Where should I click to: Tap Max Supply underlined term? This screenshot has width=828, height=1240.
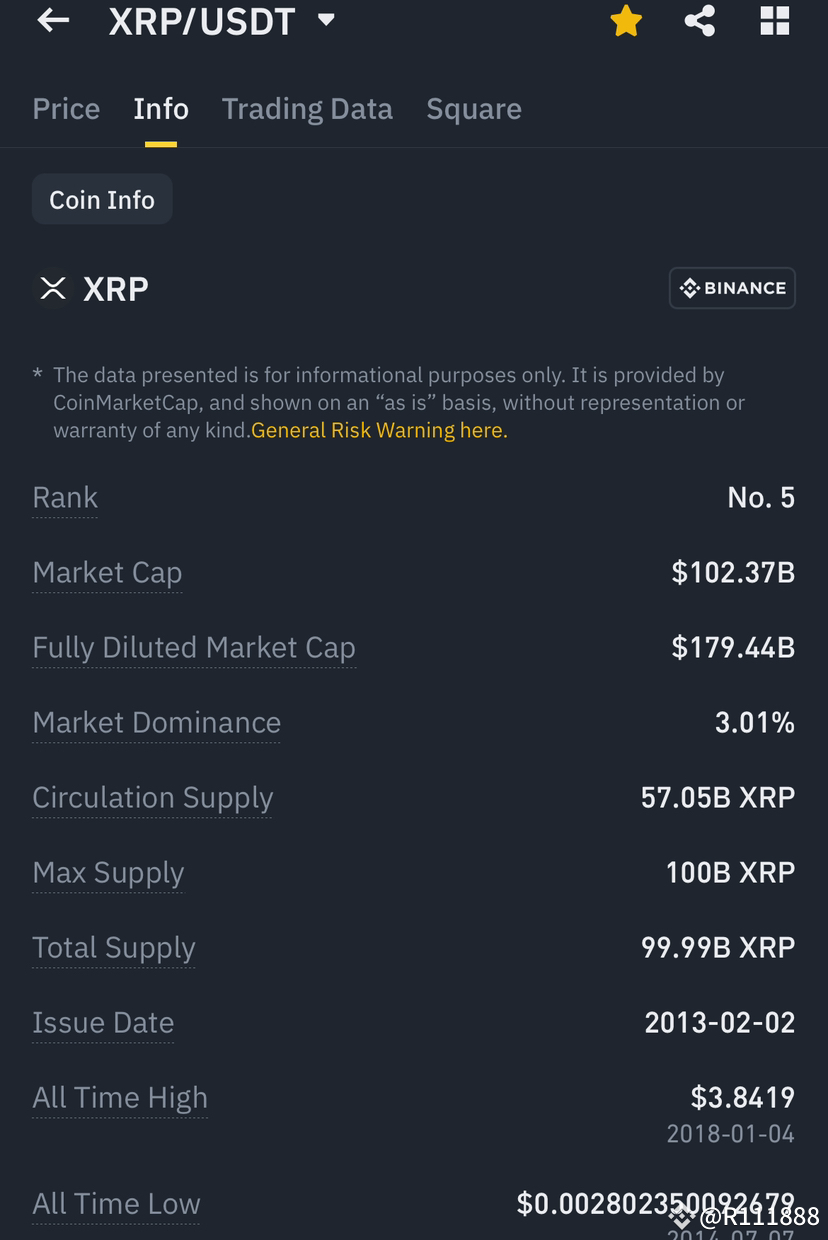108,873
